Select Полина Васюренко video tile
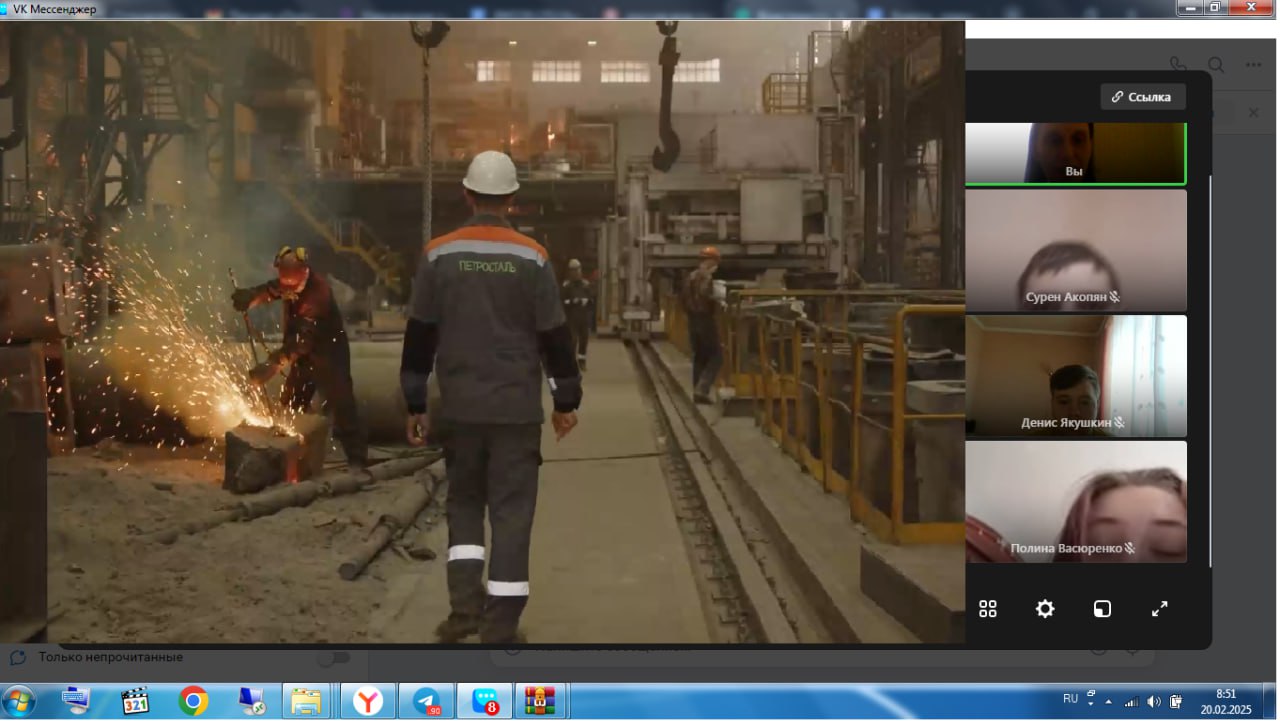The height and width of the screenshot is (725, 1280). coord(1075,502)
